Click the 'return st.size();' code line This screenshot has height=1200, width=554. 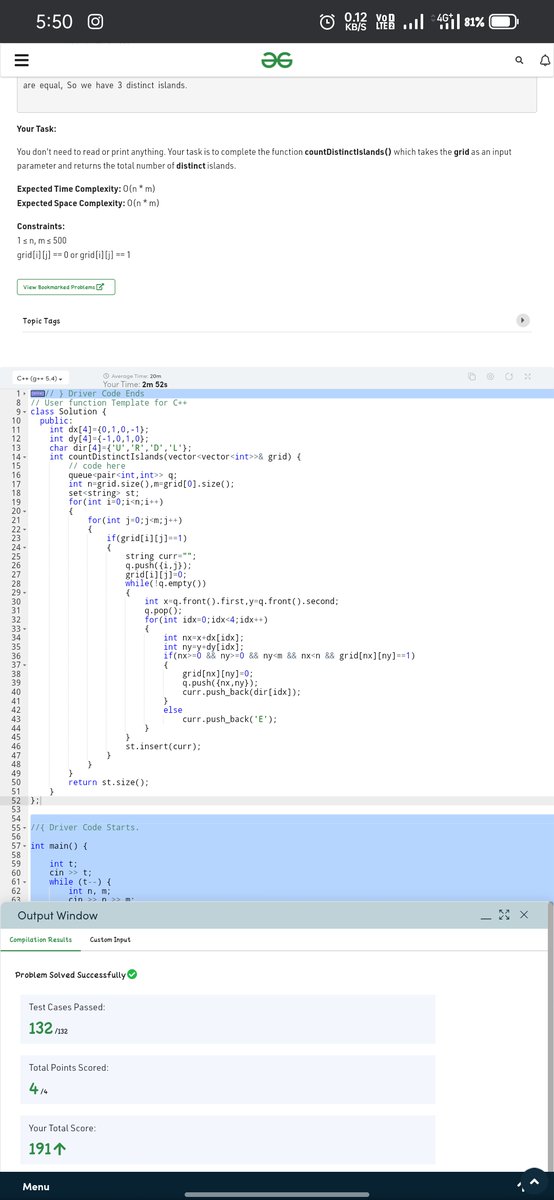pyautogui.click(x=108, y=782)
